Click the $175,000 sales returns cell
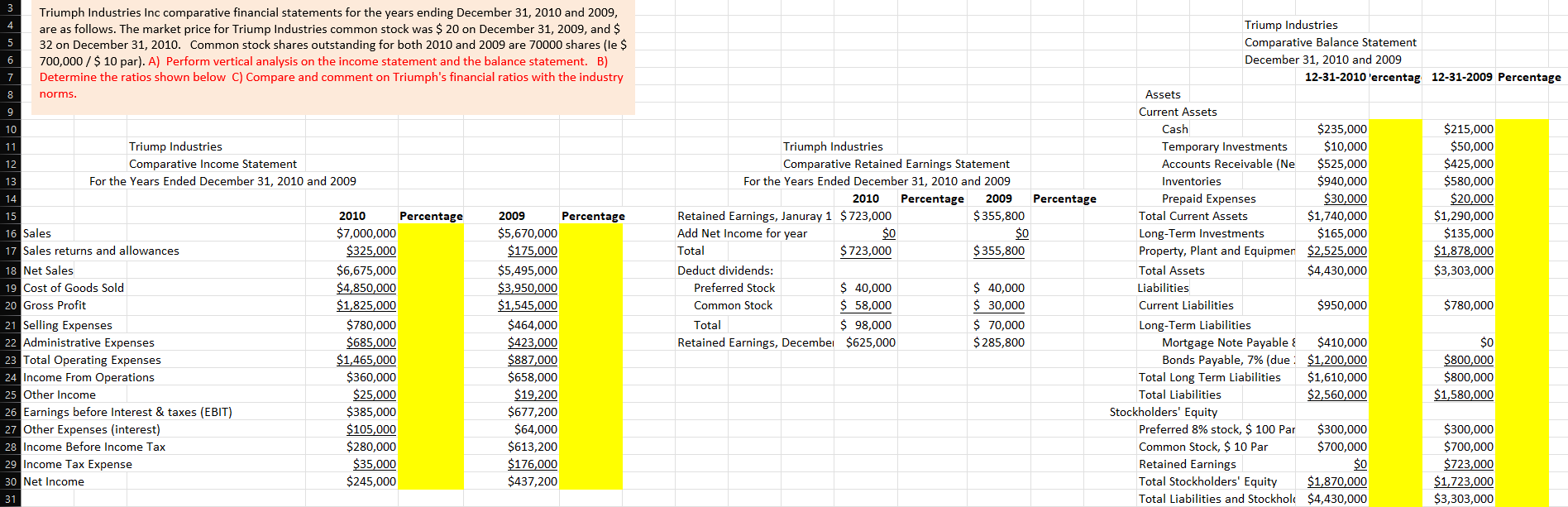Image resolution: width=1568 pixels, height=507 pixels. 532,251
